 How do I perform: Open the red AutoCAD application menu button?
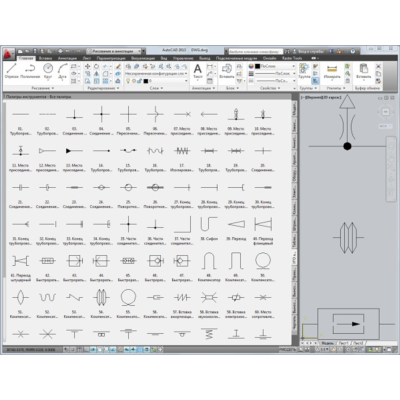[x=8, y=53]
